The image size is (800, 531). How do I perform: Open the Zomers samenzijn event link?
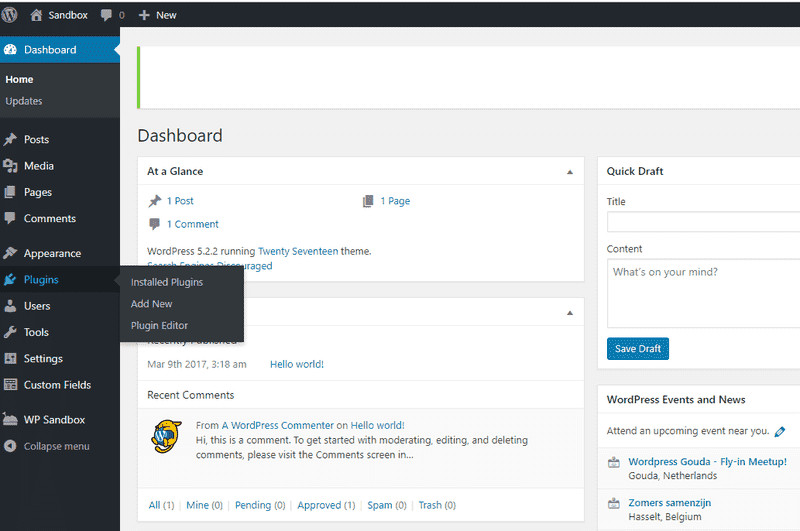coord(670,503)
